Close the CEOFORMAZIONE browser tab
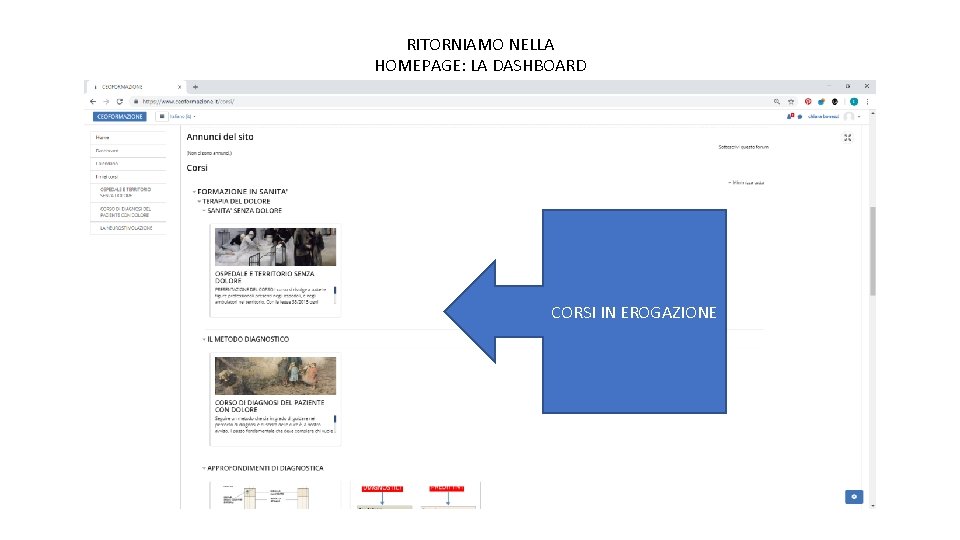 tap(179, 87)
